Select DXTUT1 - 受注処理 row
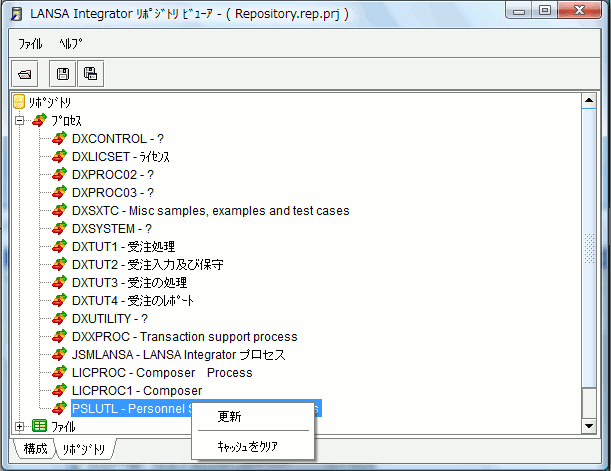Screen dimensions: 611x471 click(124, 246)
